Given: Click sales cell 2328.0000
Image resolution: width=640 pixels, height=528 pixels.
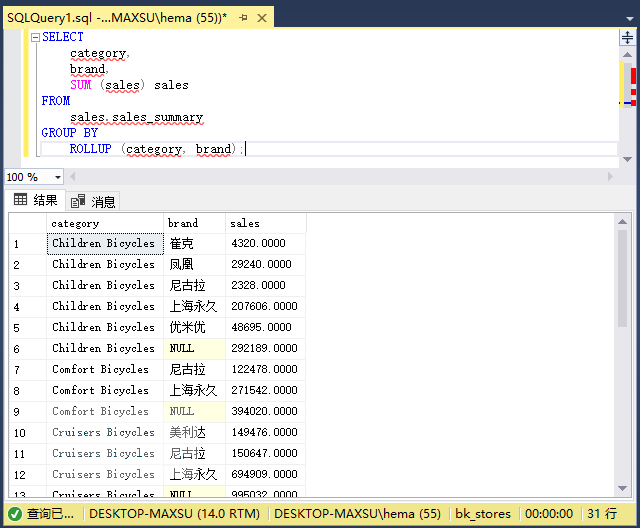Looking at the screenshot, I should (265, 285).
